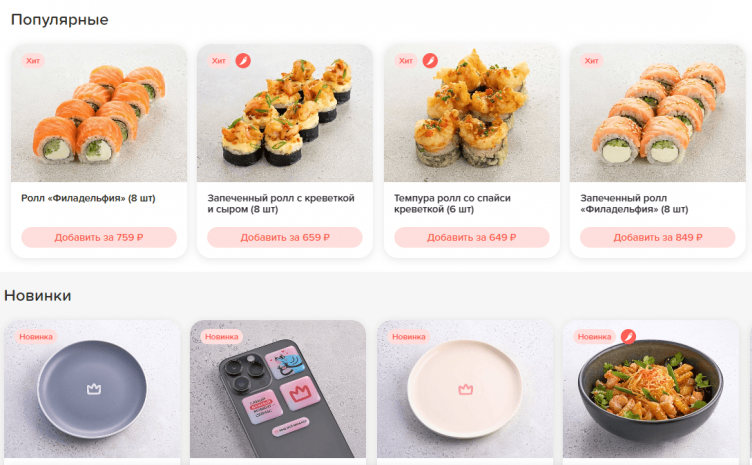The width and height of the screenshot is (752, 465).
Task: Add Филадельфия roll for 759 ₽
Action: click(x=99, y=237)
